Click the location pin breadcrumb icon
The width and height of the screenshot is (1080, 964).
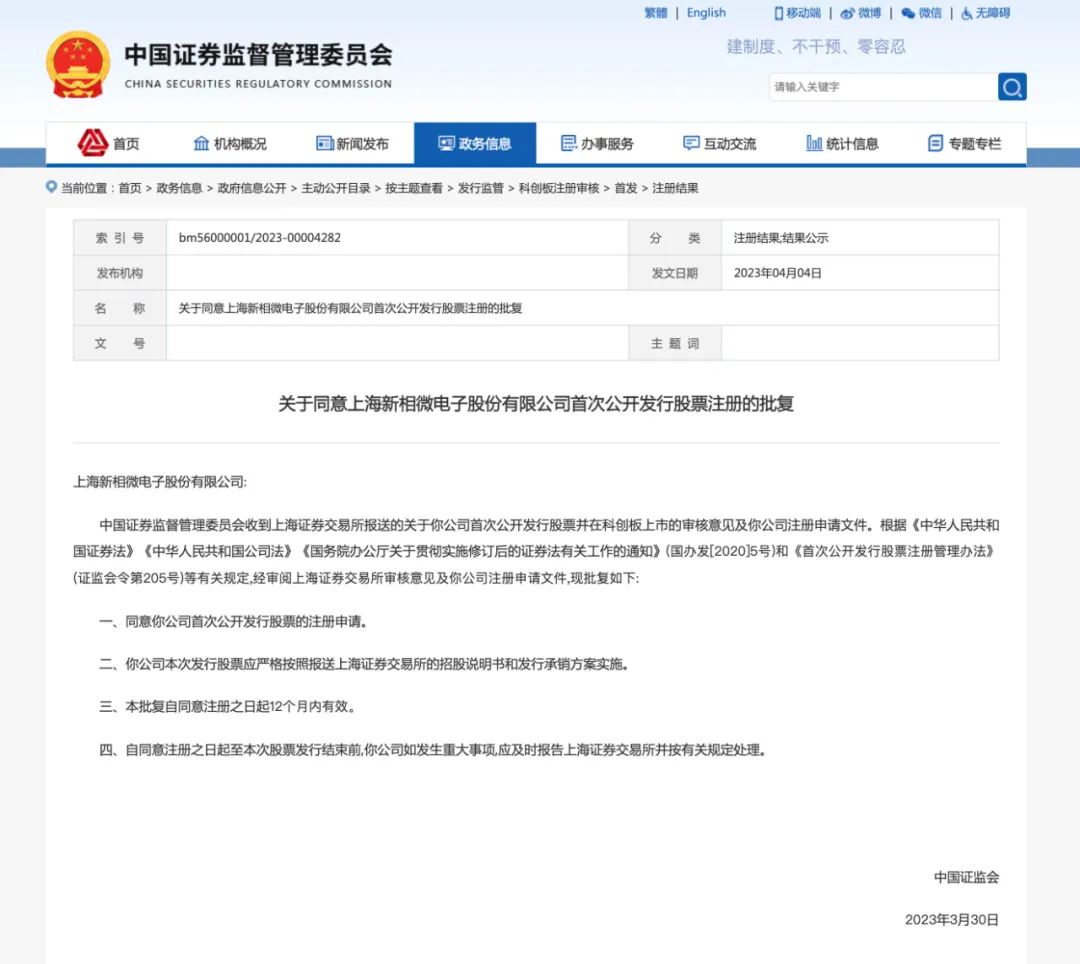point(51,187)
